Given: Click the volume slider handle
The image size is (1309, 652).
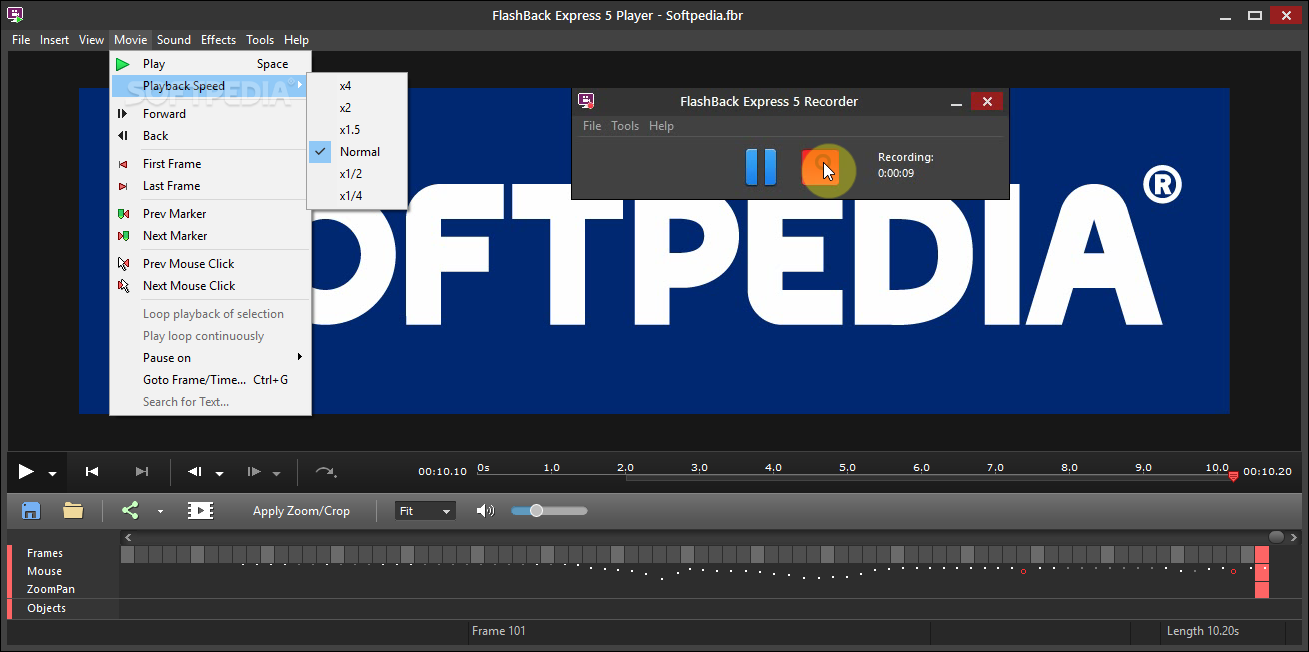Looking at the screenshot, I should [x=536, y=510].
